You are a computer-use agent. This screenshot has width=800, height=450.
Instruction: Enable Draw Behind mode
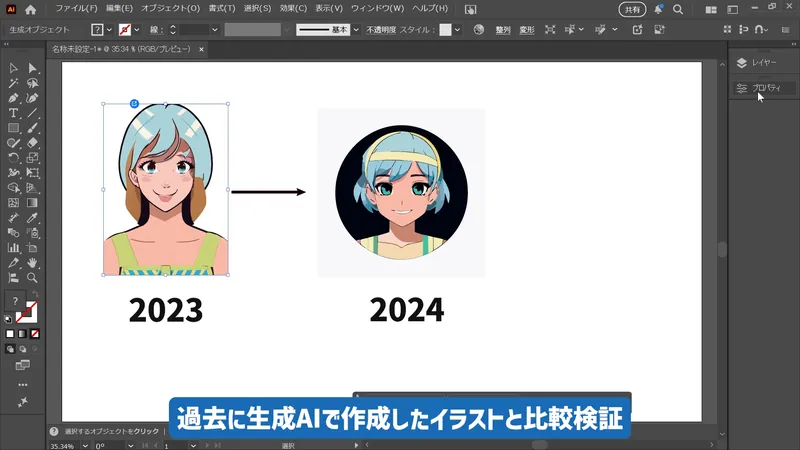coord(22,349)
